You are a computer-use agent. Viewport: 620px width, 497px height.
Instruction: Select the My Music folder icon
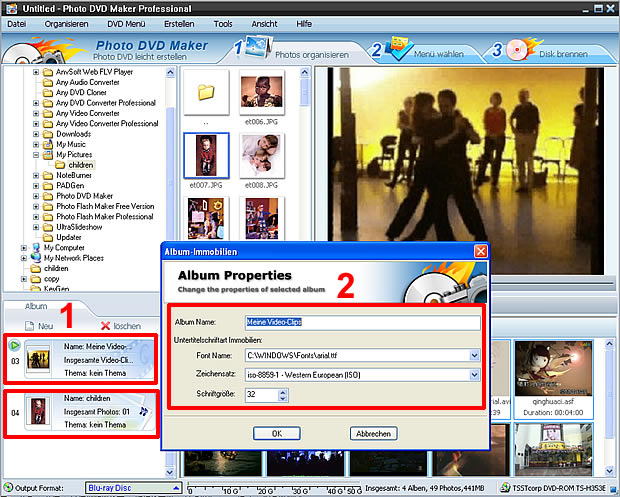(x=48, y=144)
